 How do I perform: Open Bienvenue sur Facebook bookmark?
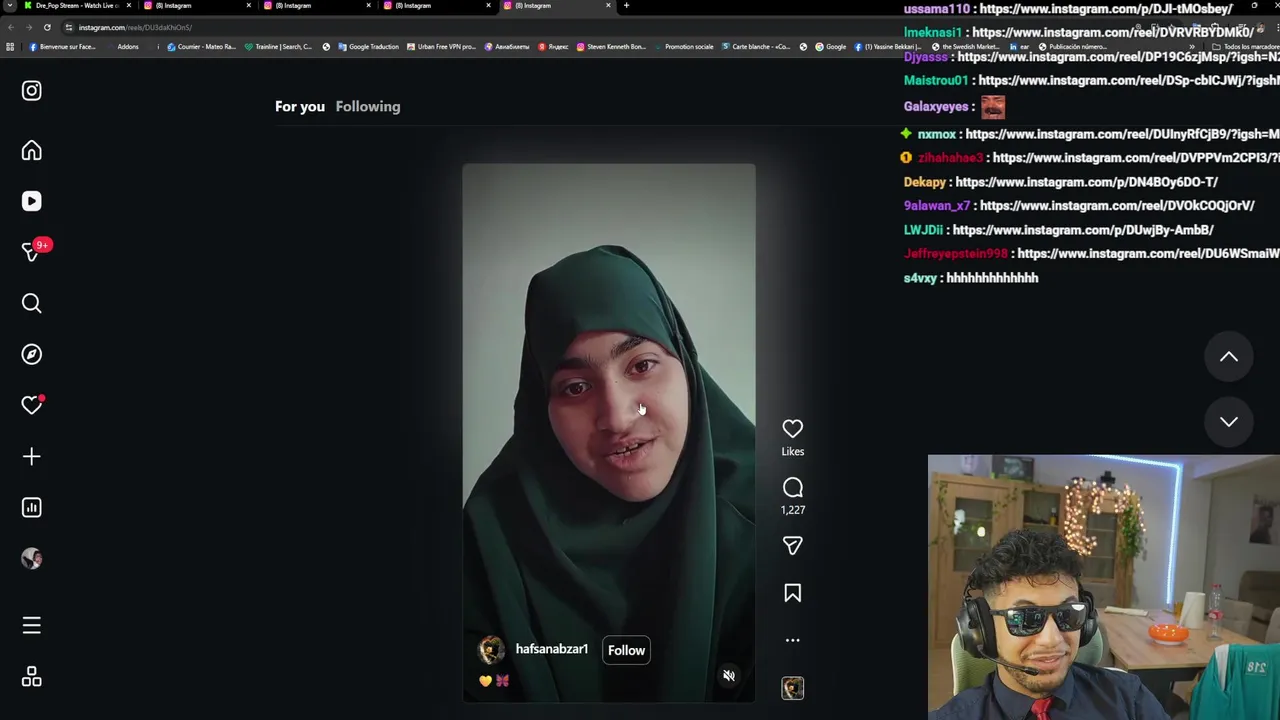pyautogui.click(x=63, y=47)
